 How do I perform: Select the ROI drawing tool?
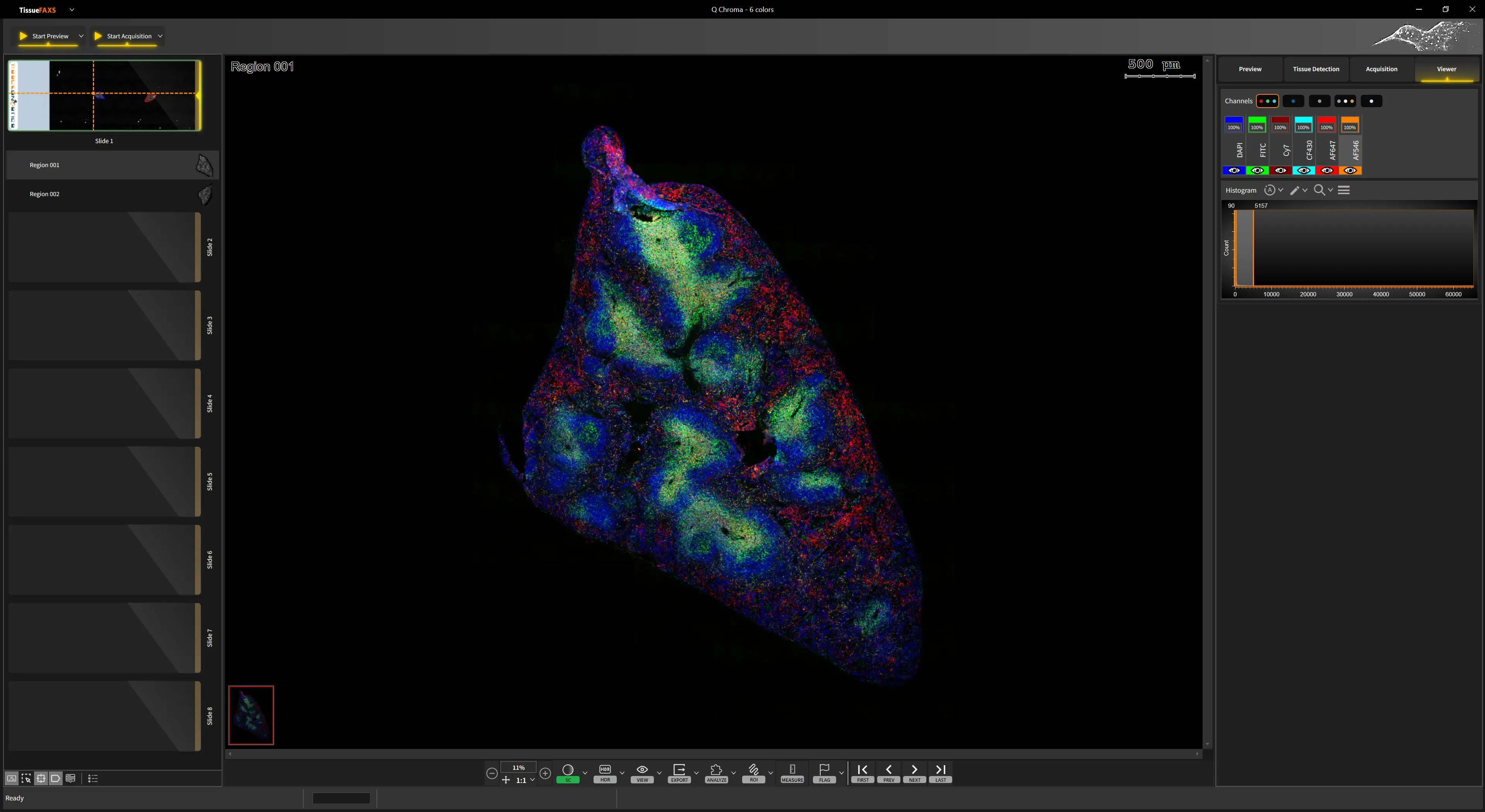coord(753,770)
